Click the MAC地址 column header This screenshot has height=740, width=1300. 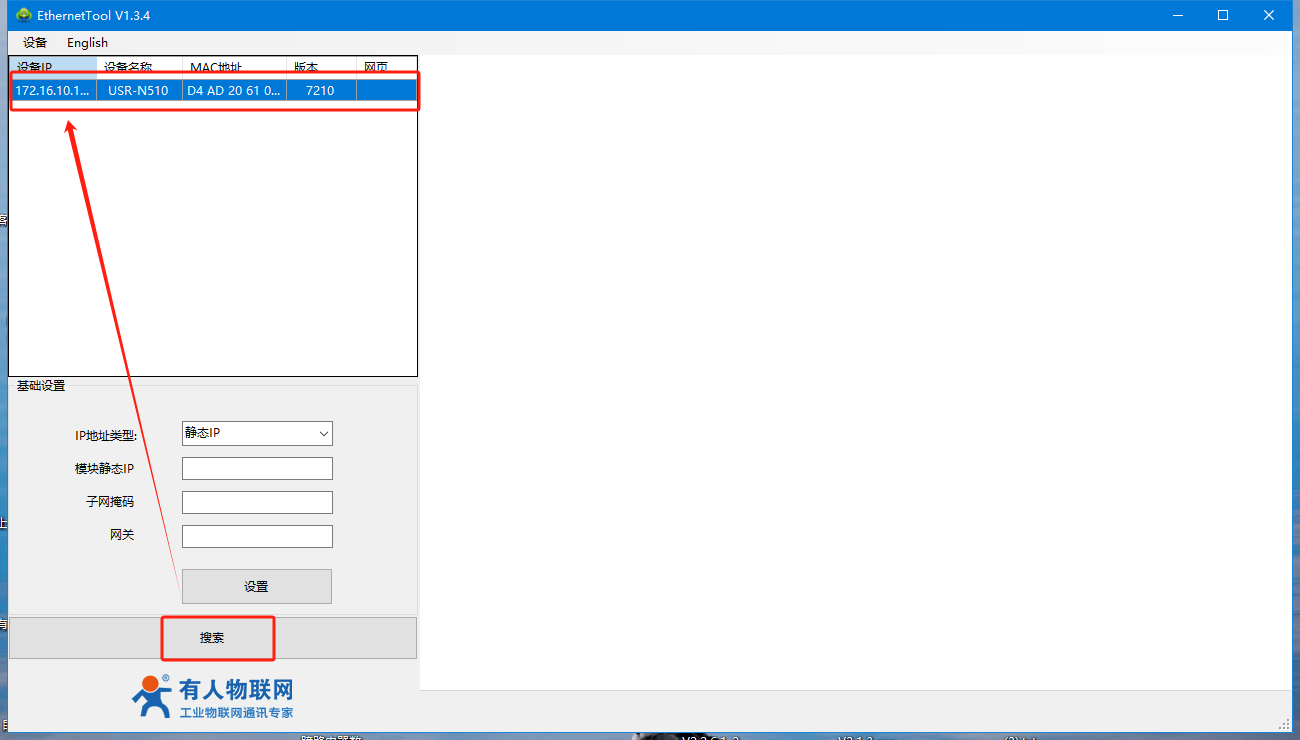tap(235, 66)
